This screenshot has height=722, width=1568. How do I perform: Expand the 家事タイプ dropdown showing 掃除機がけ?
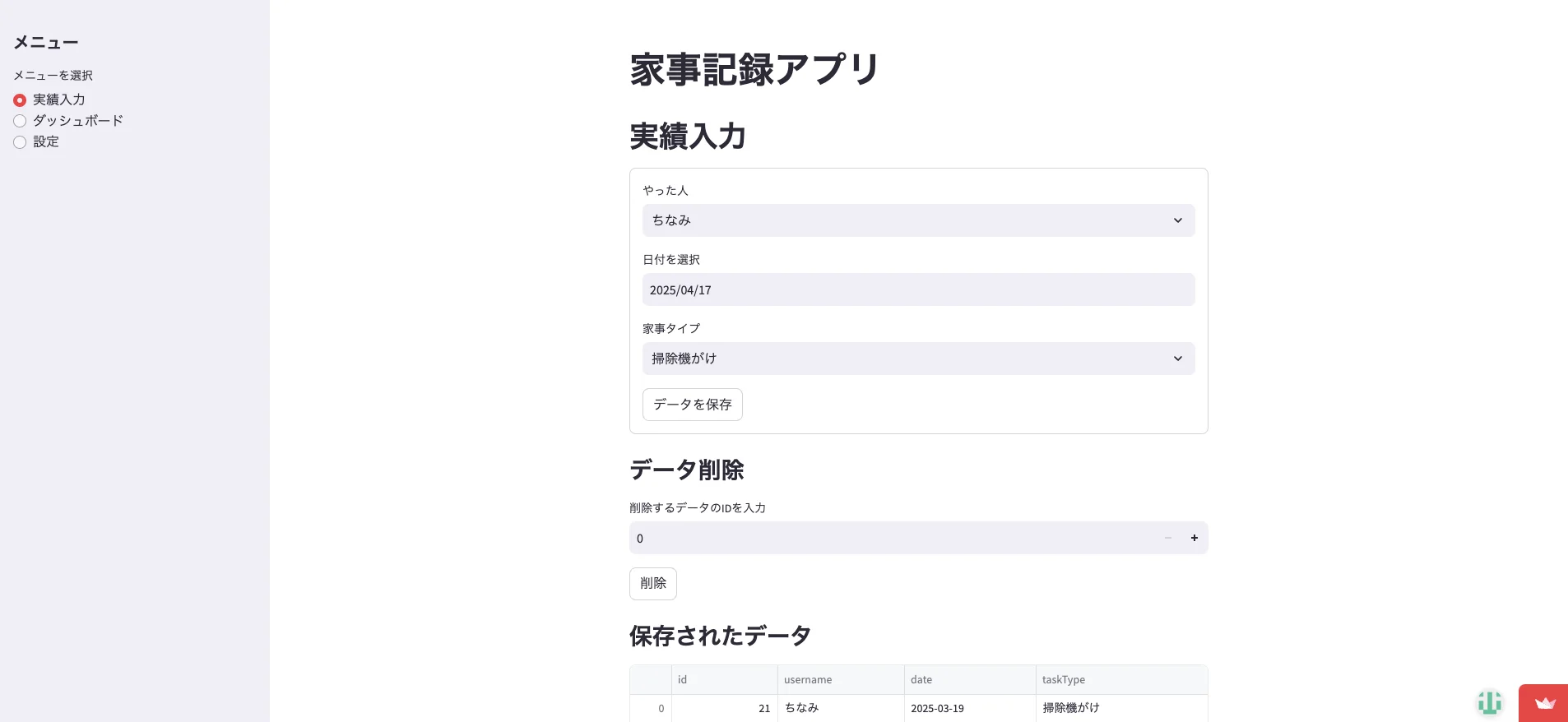(905, 359)
